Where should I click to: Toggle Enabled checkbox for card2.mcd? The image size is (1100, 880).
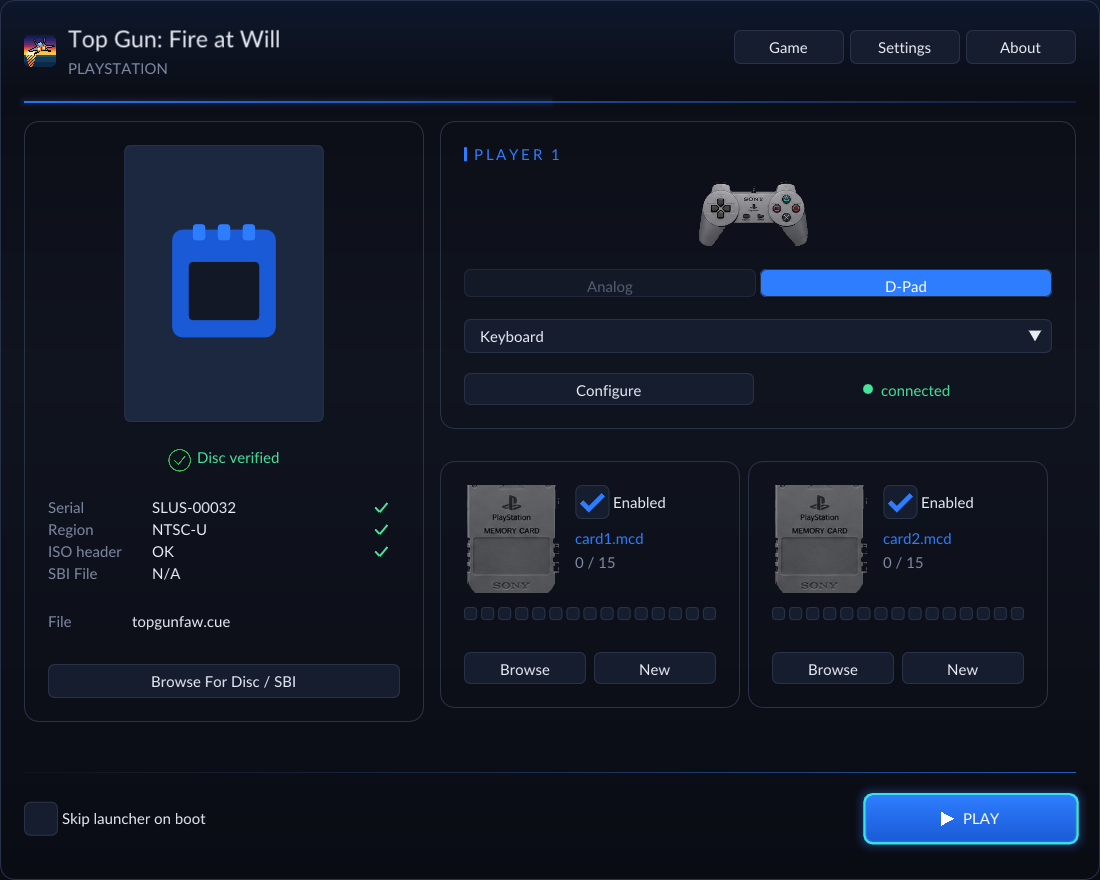[x=900, y=502]
